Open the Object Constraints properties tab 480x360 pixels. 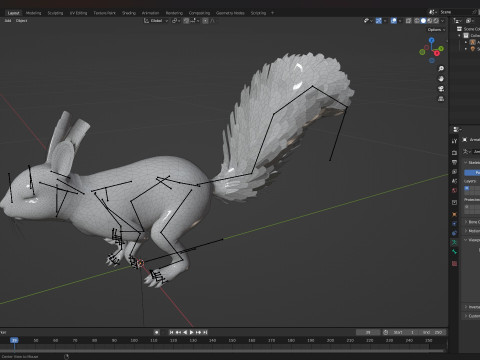(454, 233)
